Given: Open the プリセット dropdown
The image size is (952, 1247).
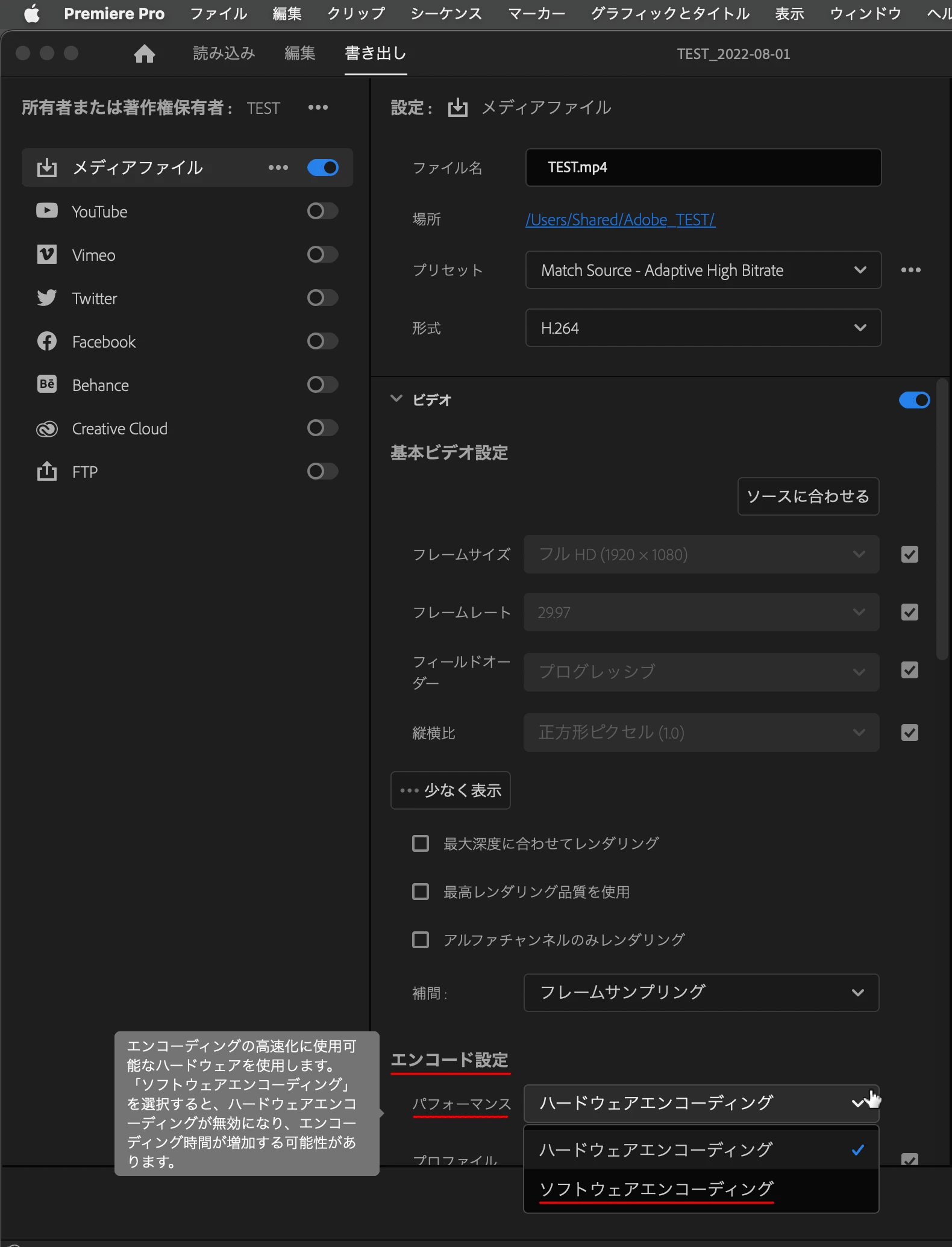Looking at the screenshot, I should pos(703,270).
